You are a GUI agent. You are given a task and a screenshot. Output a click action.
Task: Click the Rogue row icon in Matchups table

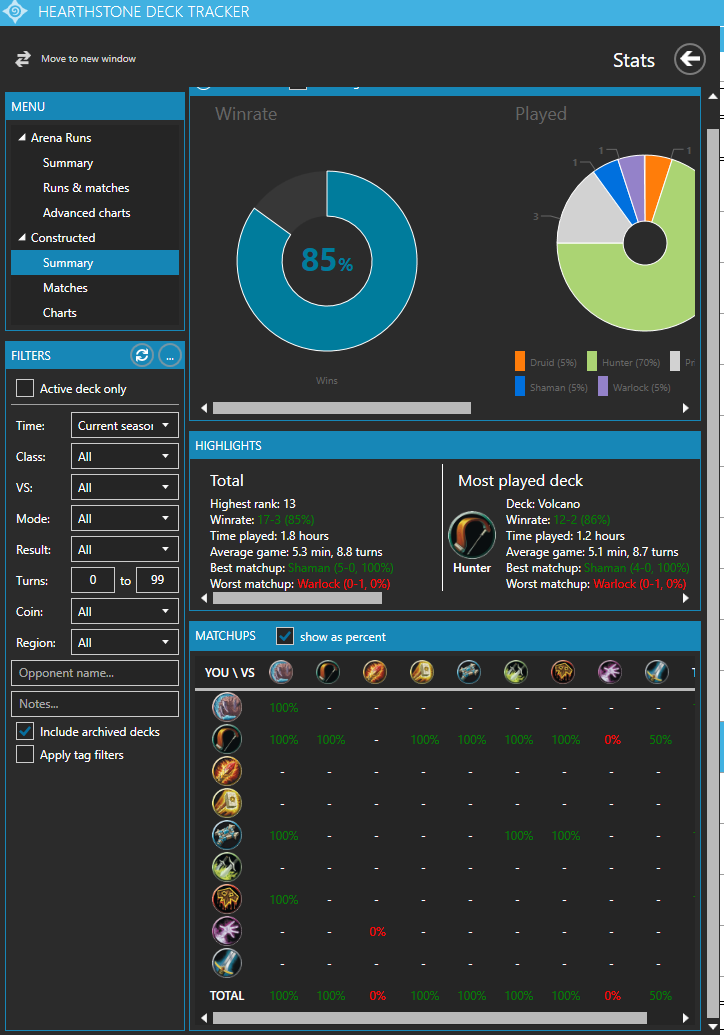227,867
